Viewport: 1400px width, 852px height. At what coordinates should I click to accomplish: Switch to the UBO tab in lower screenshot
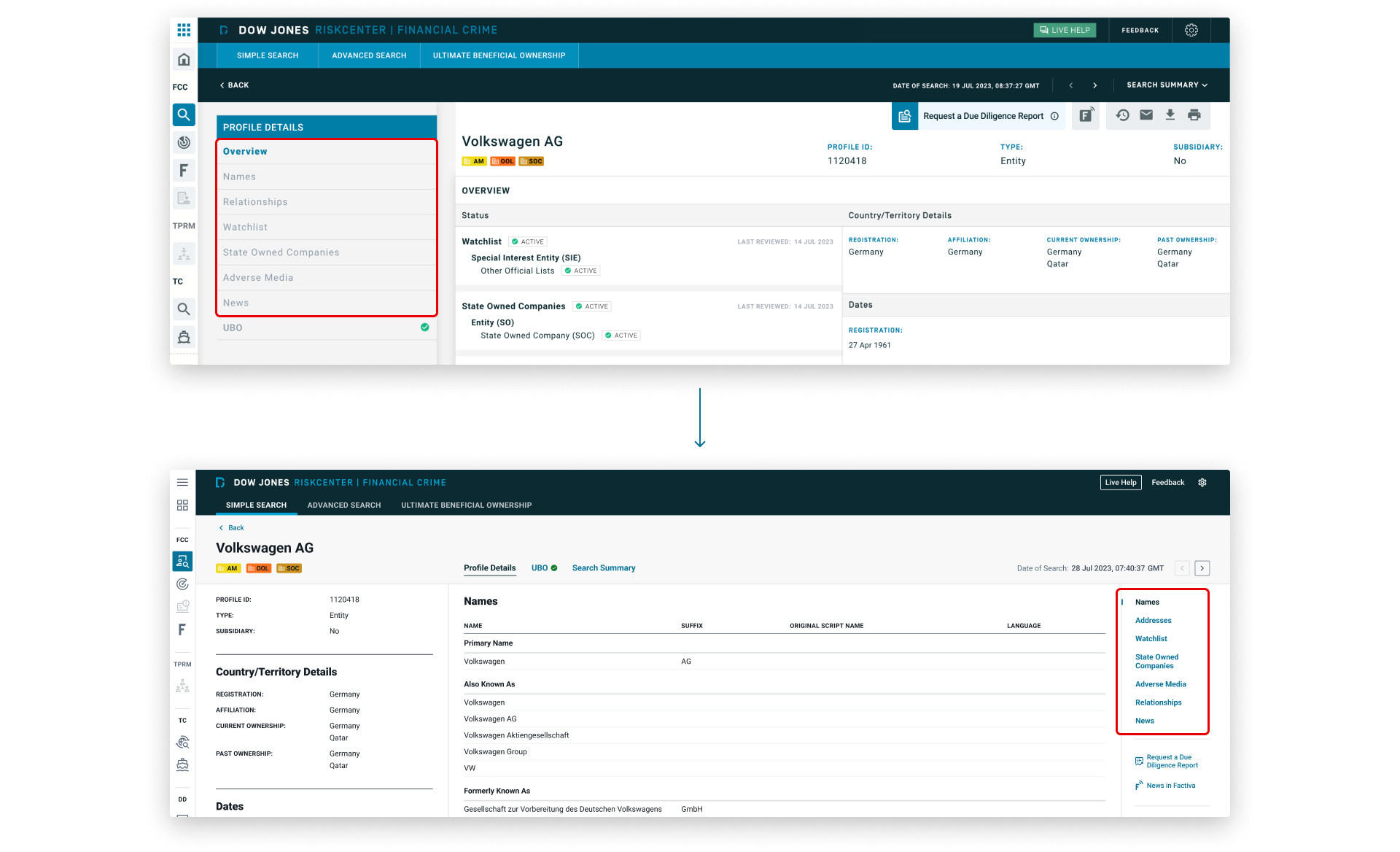[x=544, y=568]
